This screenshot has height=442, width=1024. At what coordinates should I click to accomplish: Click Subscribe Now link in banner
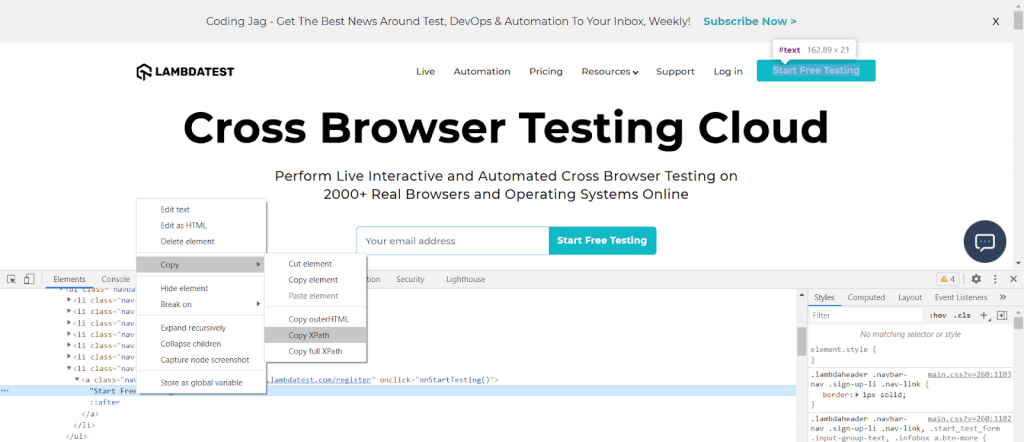click(750, 22)
